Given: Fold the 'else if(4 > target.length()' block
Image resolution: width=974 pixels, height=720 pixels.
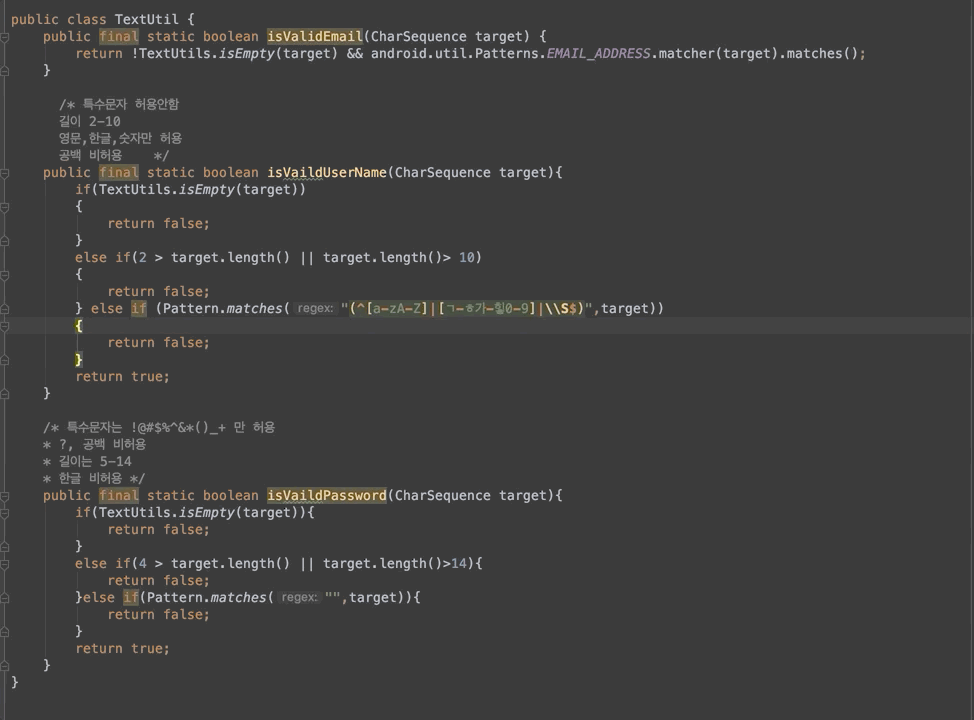Looking at the screenshot, I should 4,564.
